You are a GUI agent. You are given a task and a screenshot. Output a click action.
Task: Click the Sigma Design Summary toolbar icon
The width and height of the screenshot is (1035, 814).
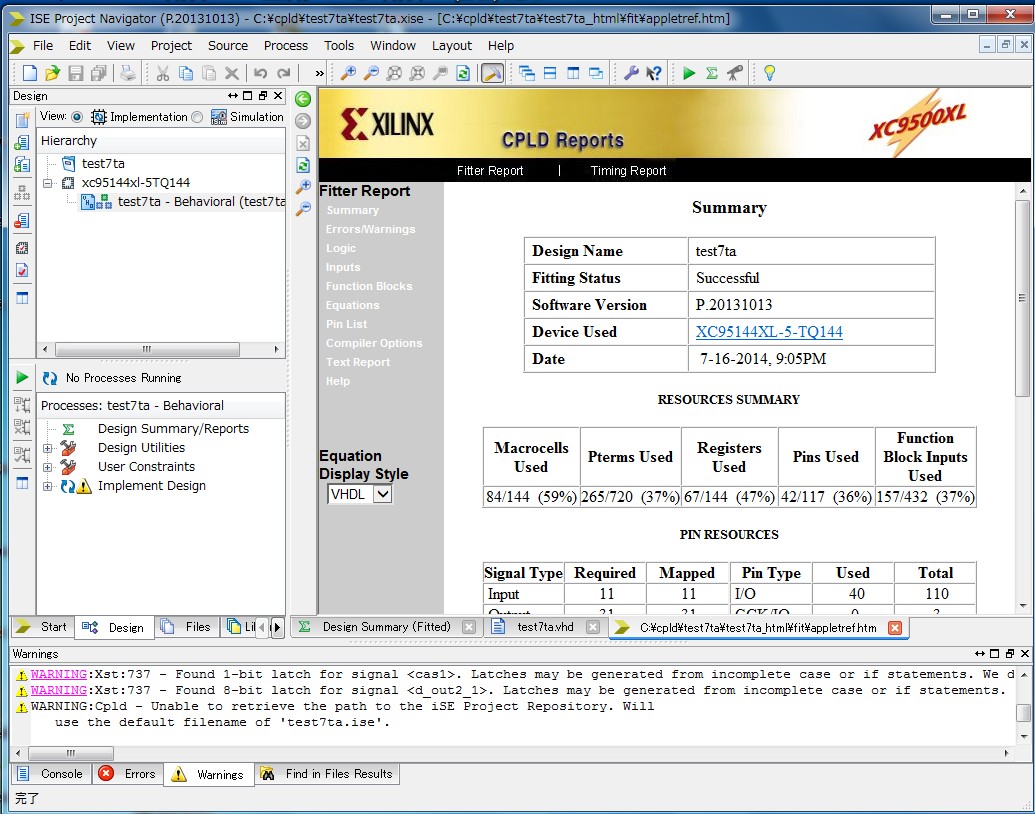tap(712, 73)
